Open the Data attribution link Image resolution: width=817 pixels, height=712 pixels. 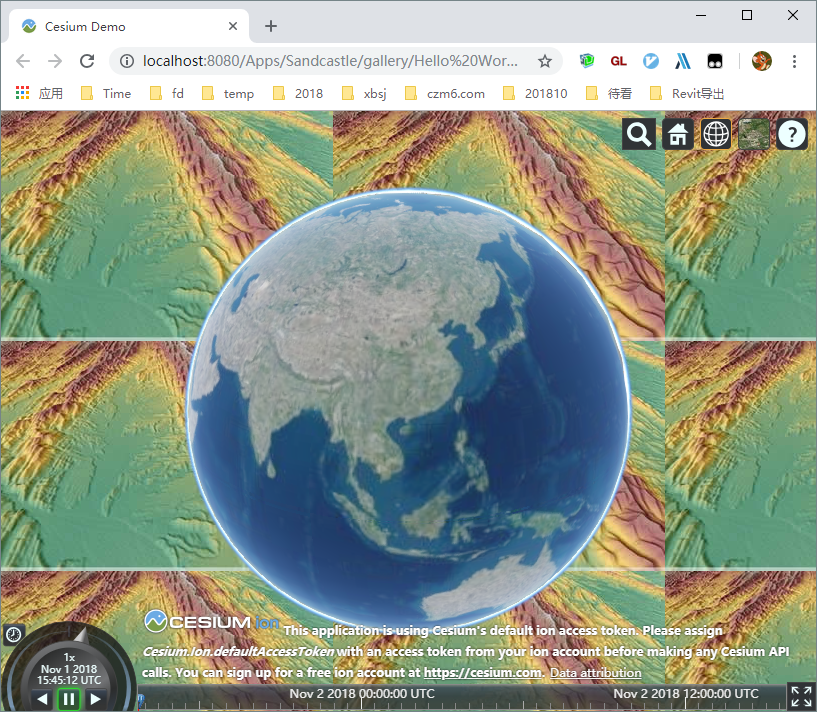click(x=596, y=672)
